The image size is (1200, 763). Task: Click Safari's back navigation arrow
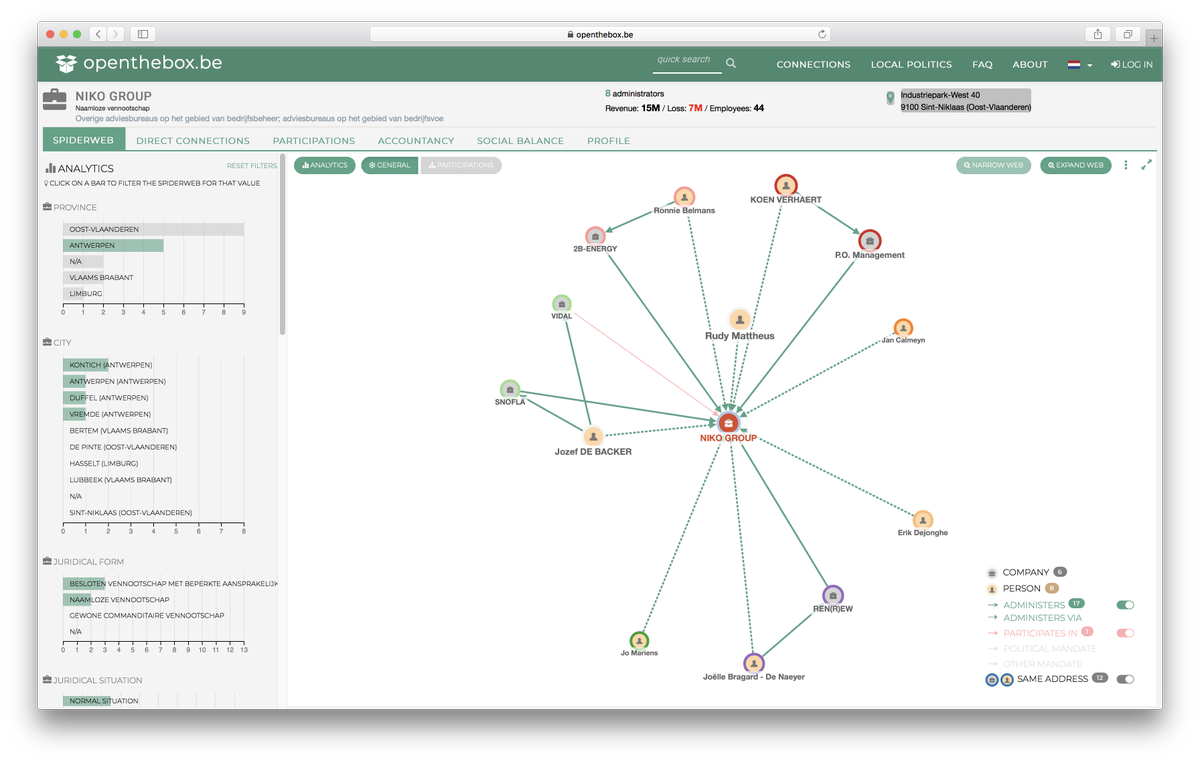[x=99, y=34]
